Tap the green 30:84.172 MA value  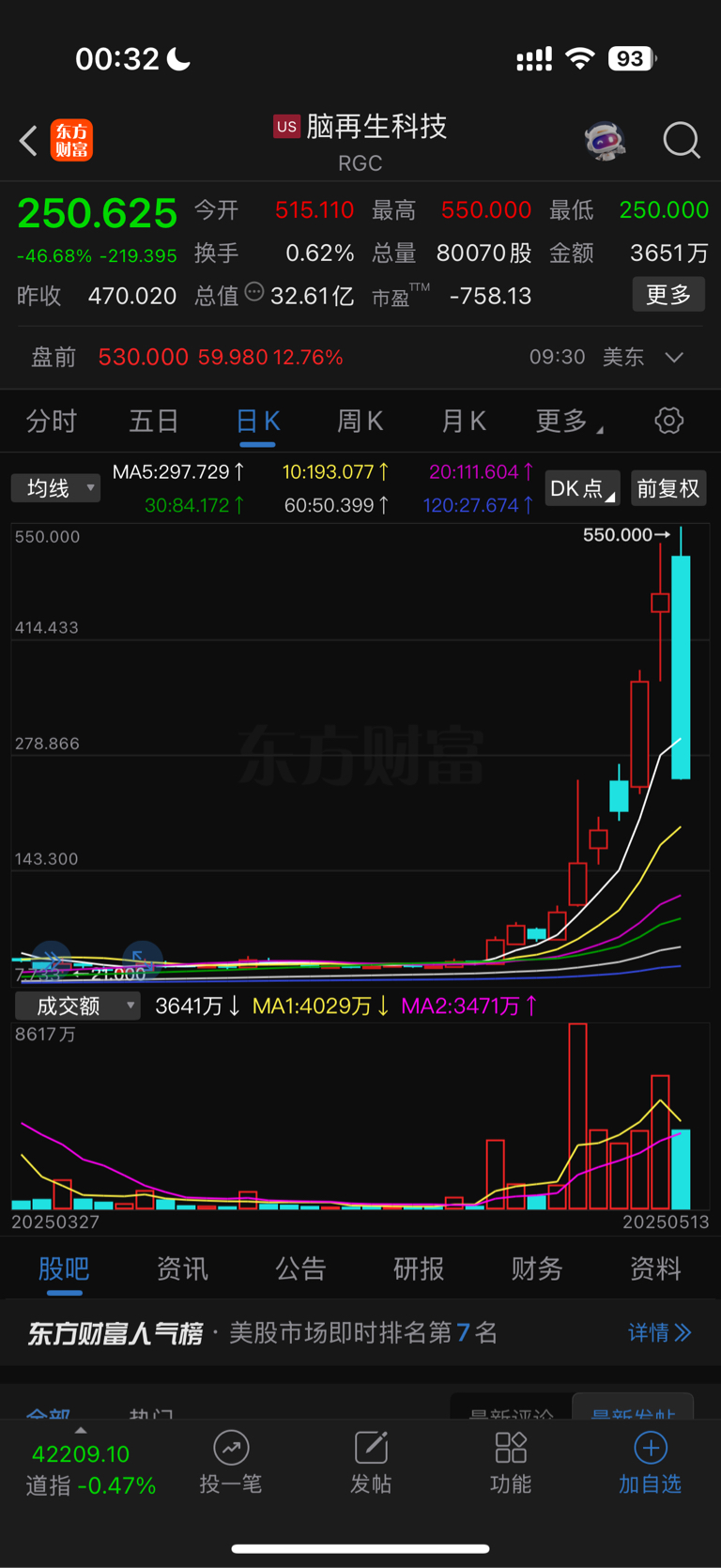point(194,506)
